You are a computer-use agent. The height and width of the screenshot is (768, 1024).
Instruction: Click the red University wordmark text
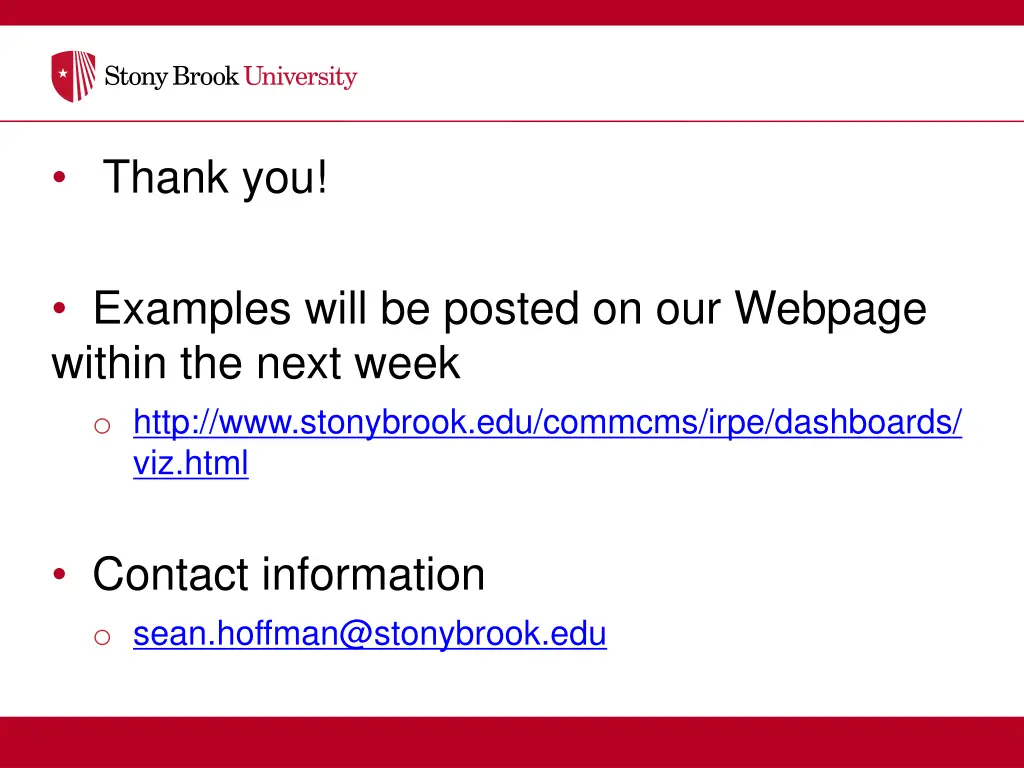pyautogui.click(x=300, y=76)
